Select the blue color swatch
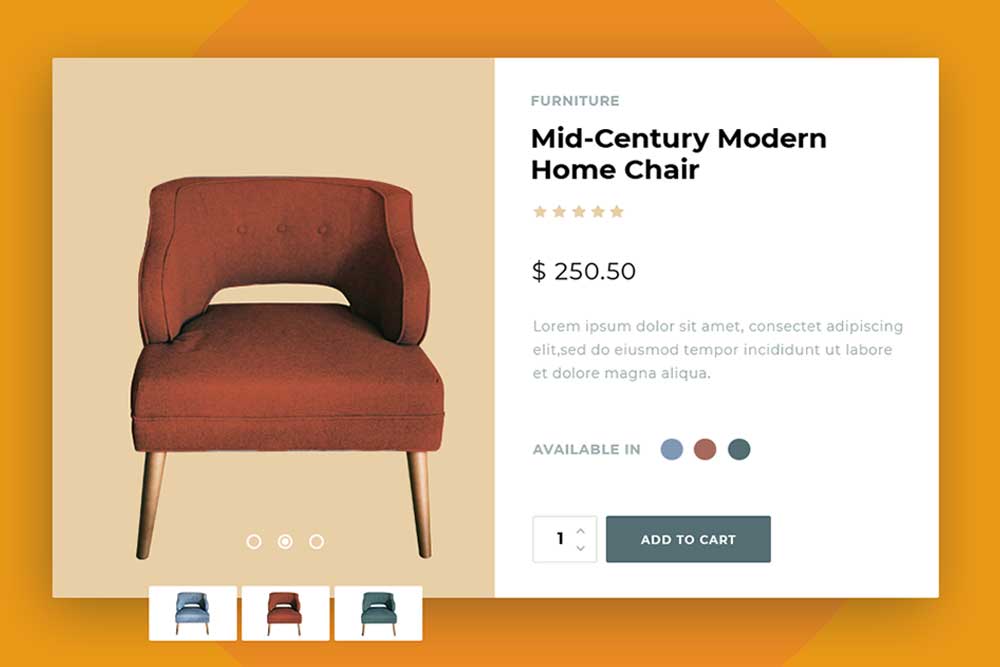This screenshot has width=1000, height=667. pos(671,449)
